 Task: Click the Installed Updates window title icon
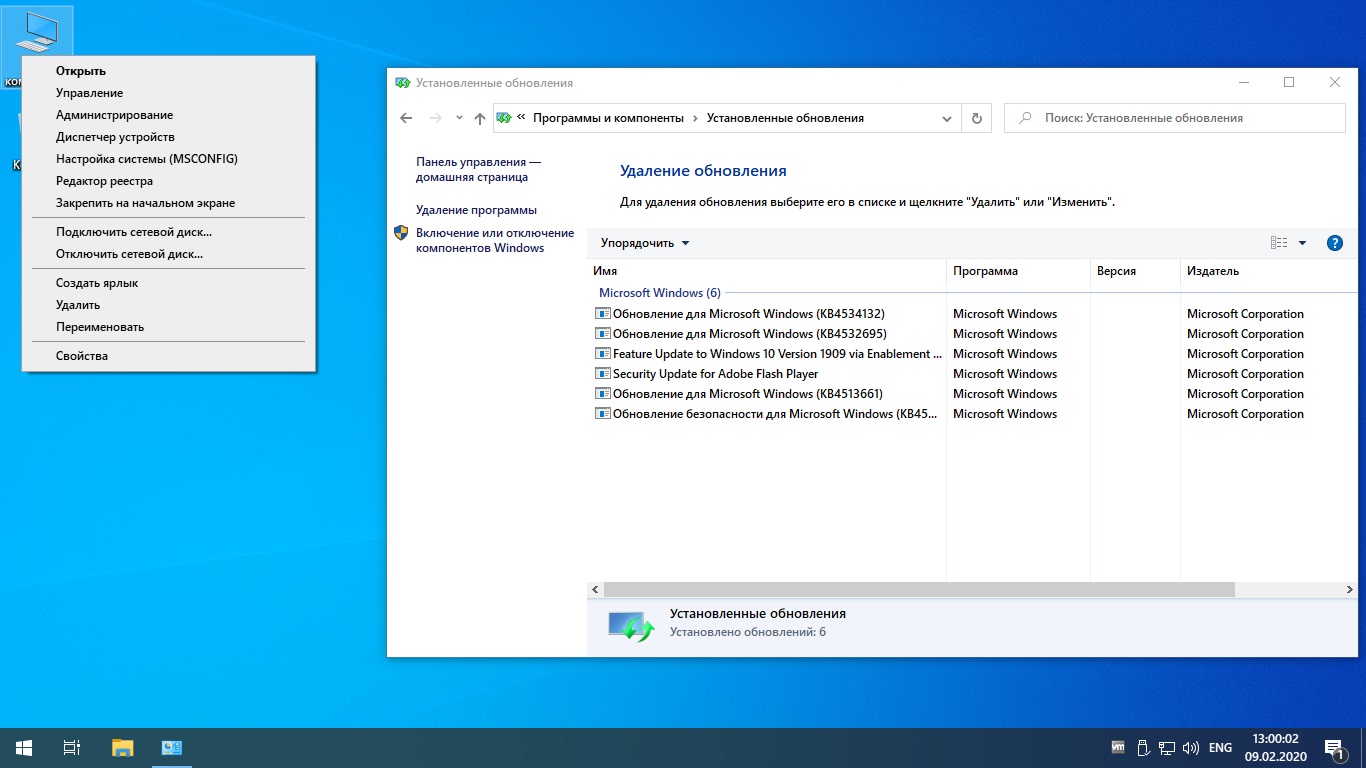(x=402, y=83)
